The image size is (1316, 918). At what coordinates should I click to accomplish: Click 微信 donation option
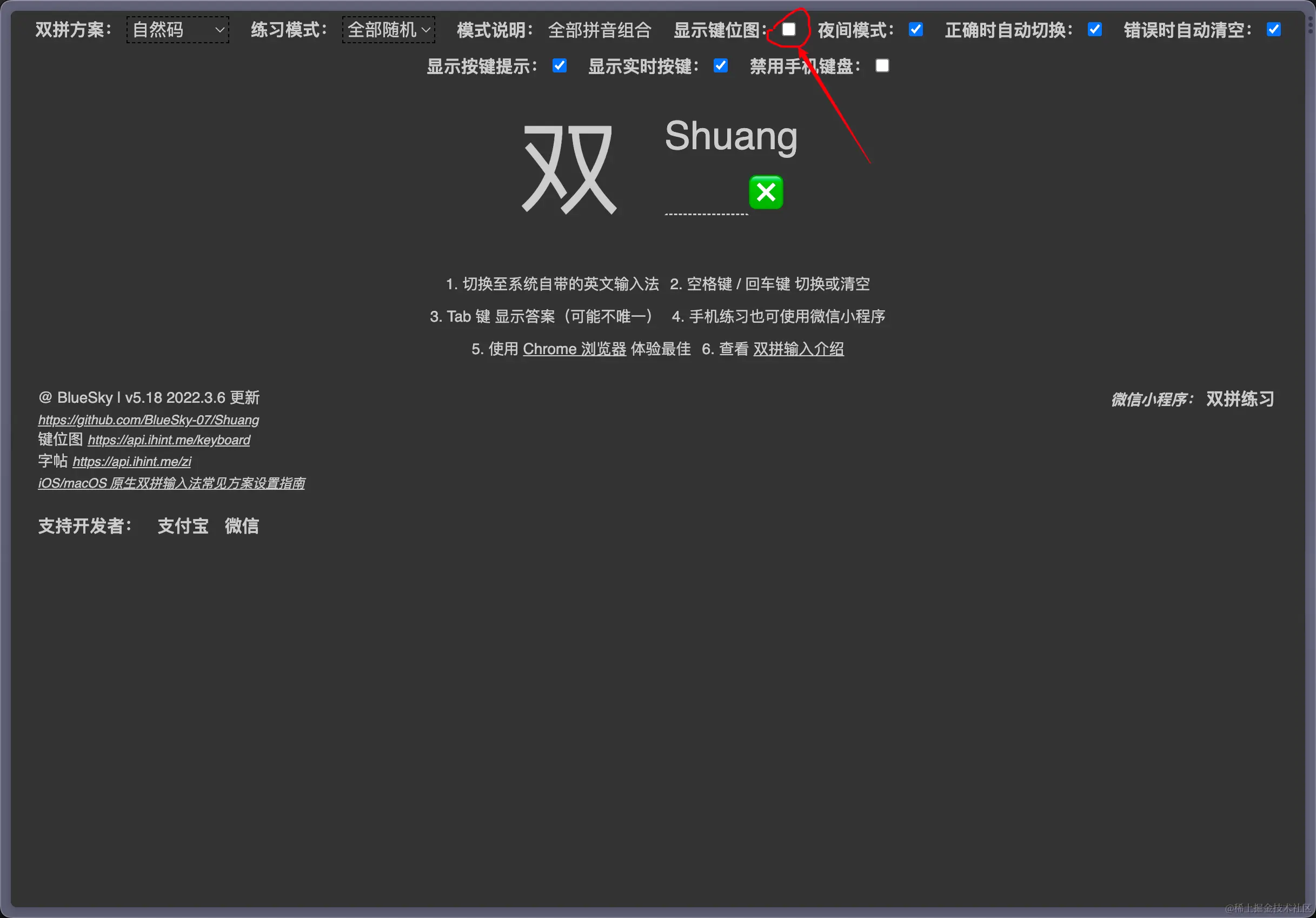click(x=241, y=526)
